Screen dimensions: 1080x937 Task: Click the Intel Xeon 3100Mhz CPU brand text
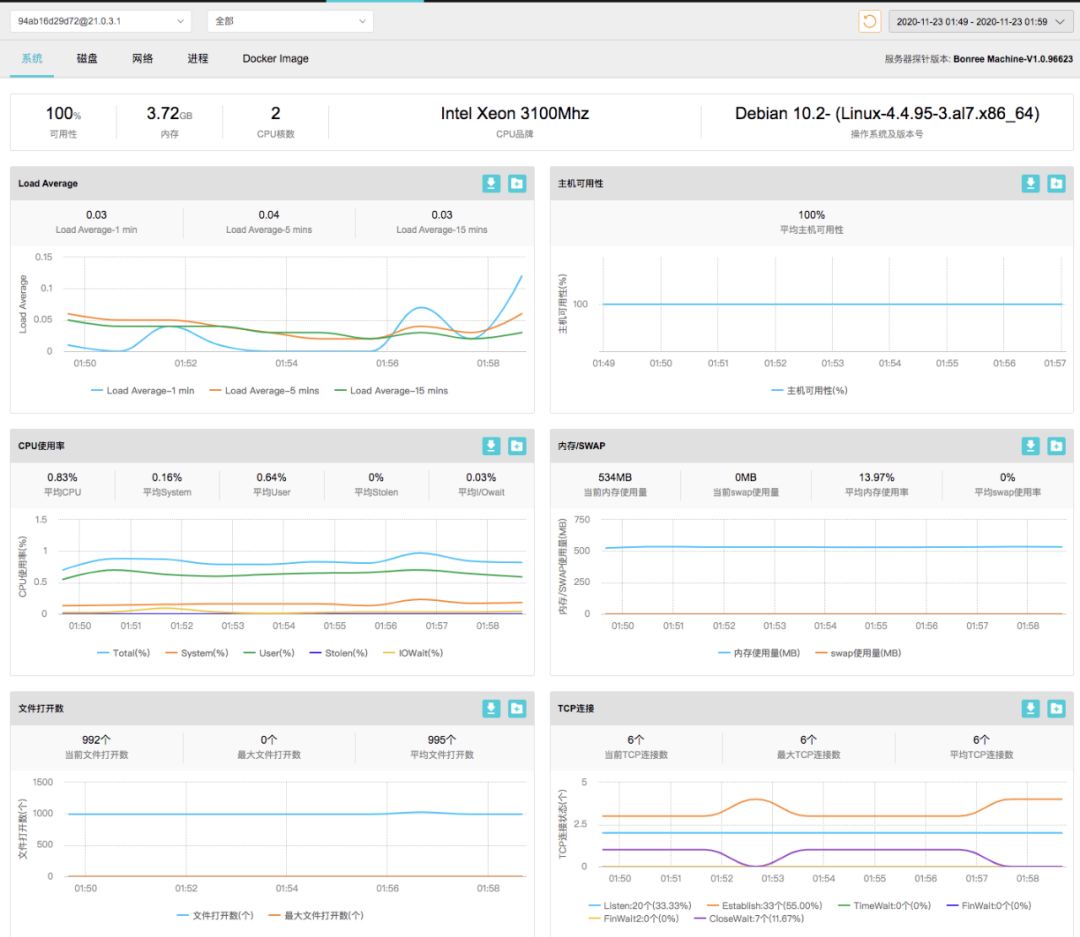(x=515, y=114)
